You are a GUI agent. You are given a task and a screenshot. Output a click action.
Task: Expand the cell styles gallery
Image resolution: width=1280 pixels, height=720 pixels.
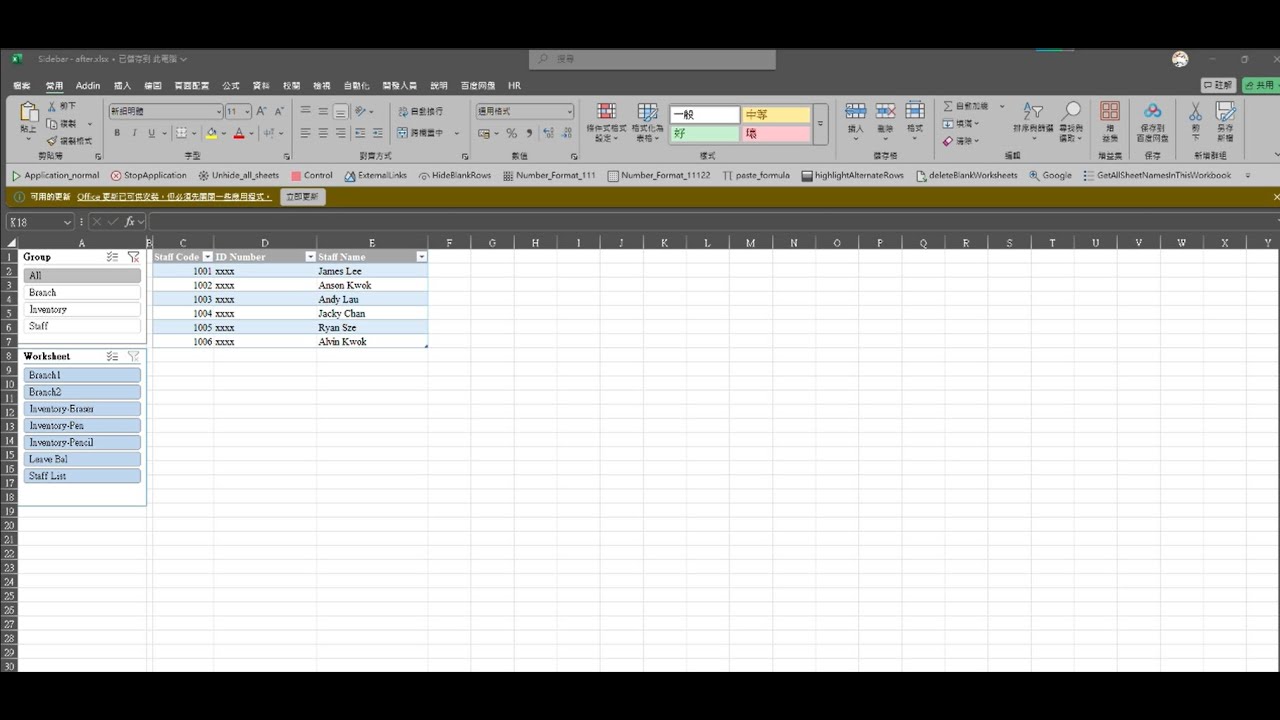(820, 124)
